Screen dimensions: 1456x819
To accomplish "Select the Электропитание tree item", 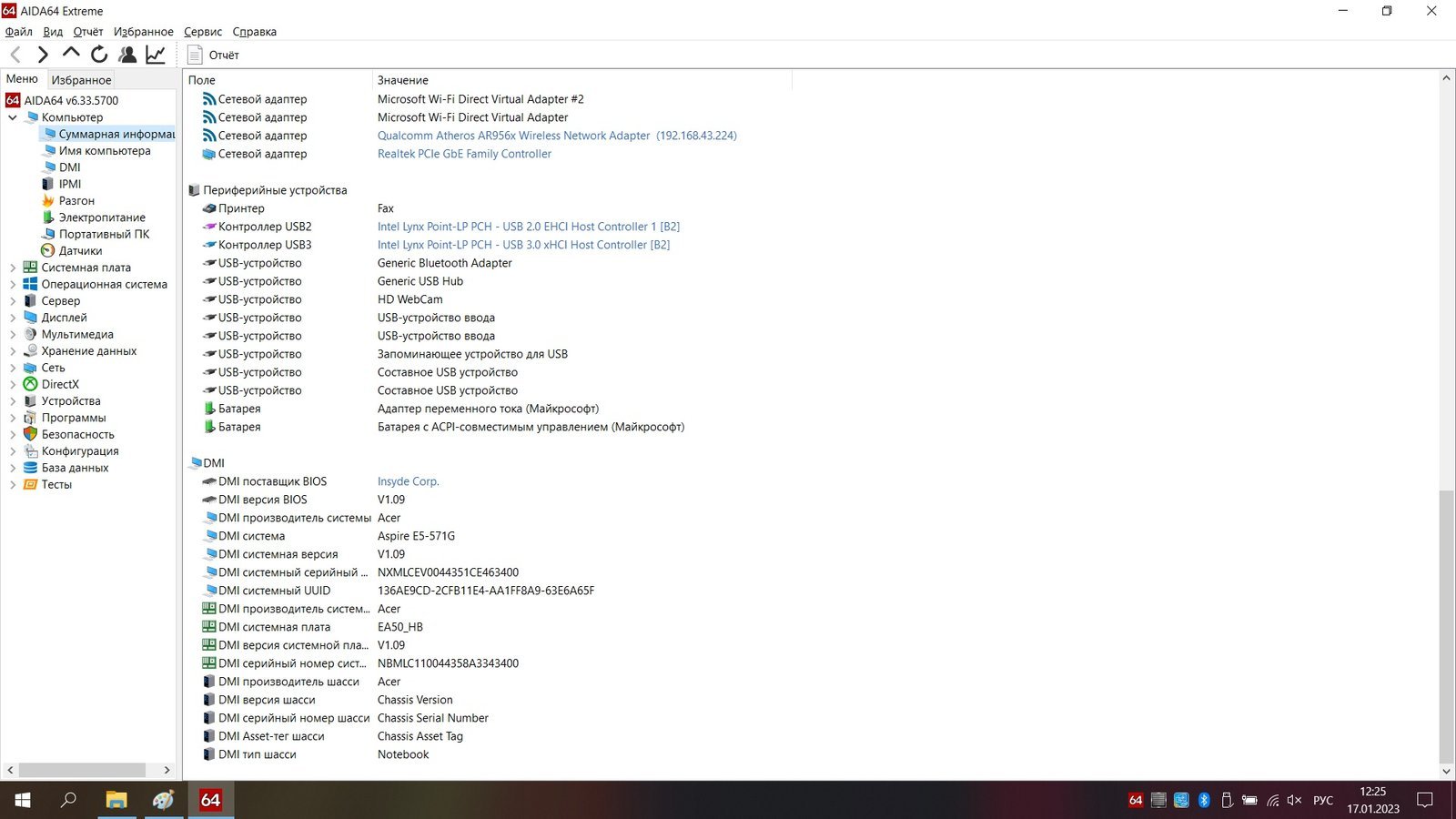I will [102, 217].
